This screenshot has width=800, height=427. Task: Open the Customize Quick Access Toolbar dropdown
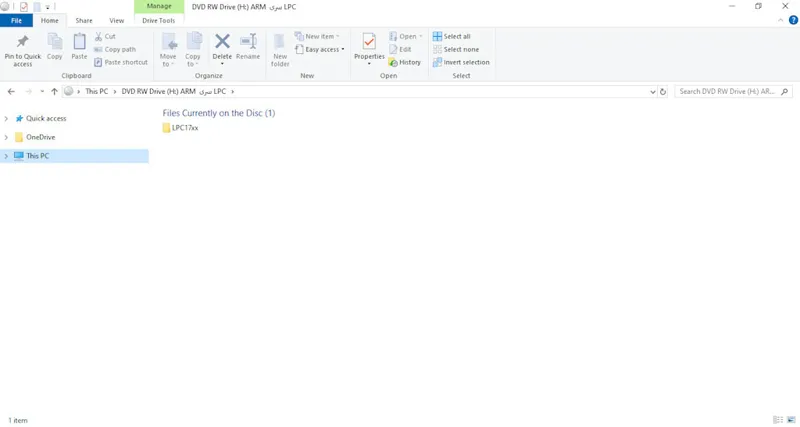point(47,7)
